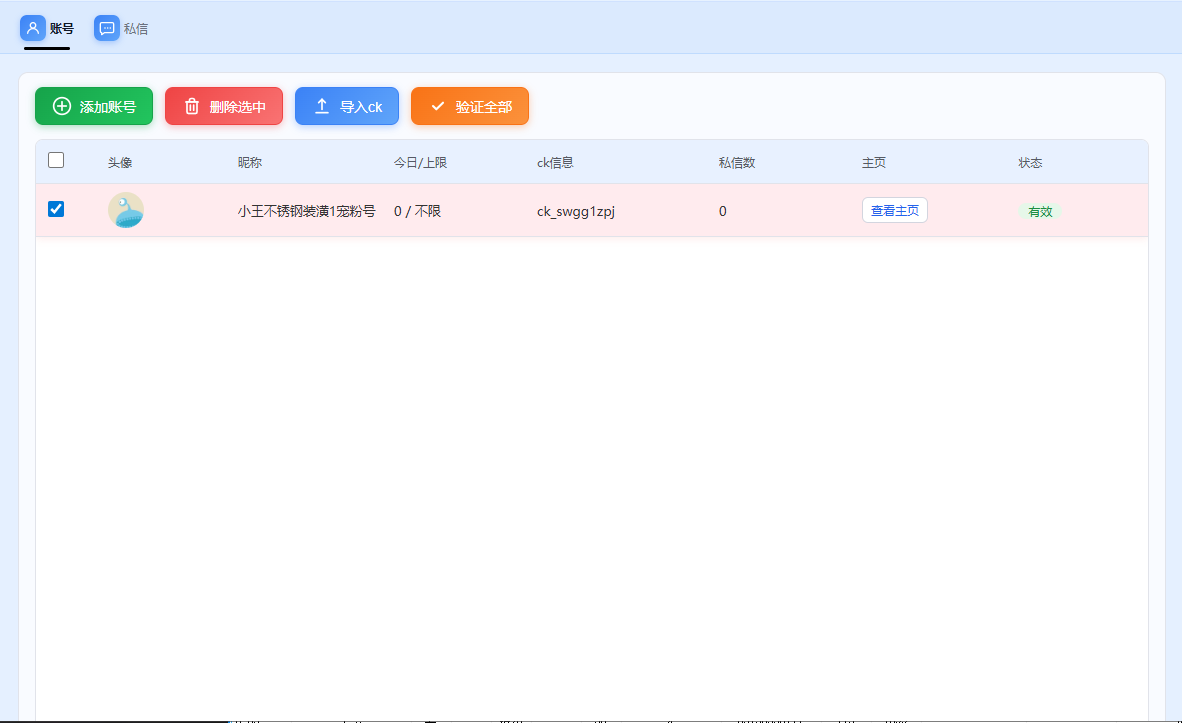Viewport: 1182px width, 723px height.
Task: Click the 今日/上限 column header
Action: click(x=420, y=163)
